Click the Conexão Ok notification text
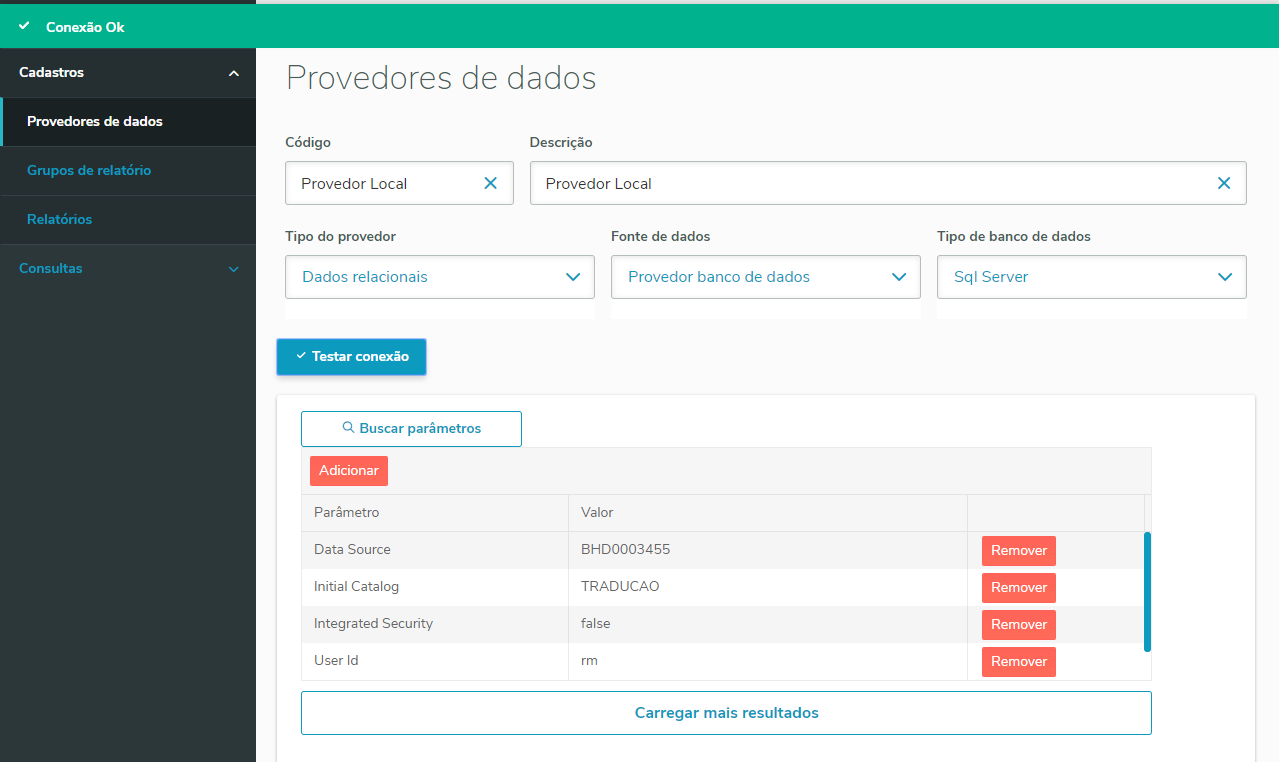 [x=85, y=27]
